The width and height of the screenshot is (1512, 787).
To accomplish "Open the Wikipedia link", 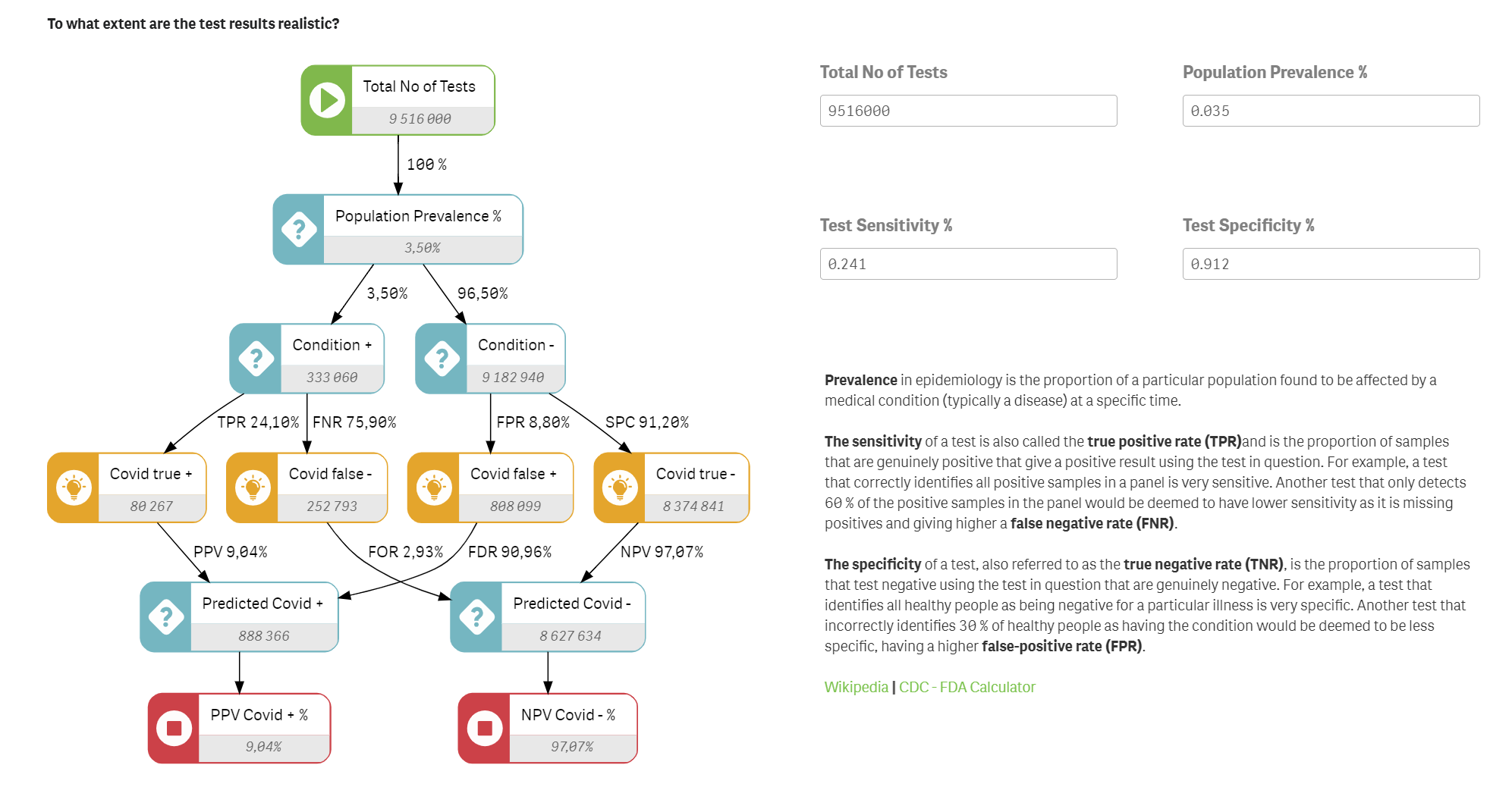I will click(x=856, y=687).
